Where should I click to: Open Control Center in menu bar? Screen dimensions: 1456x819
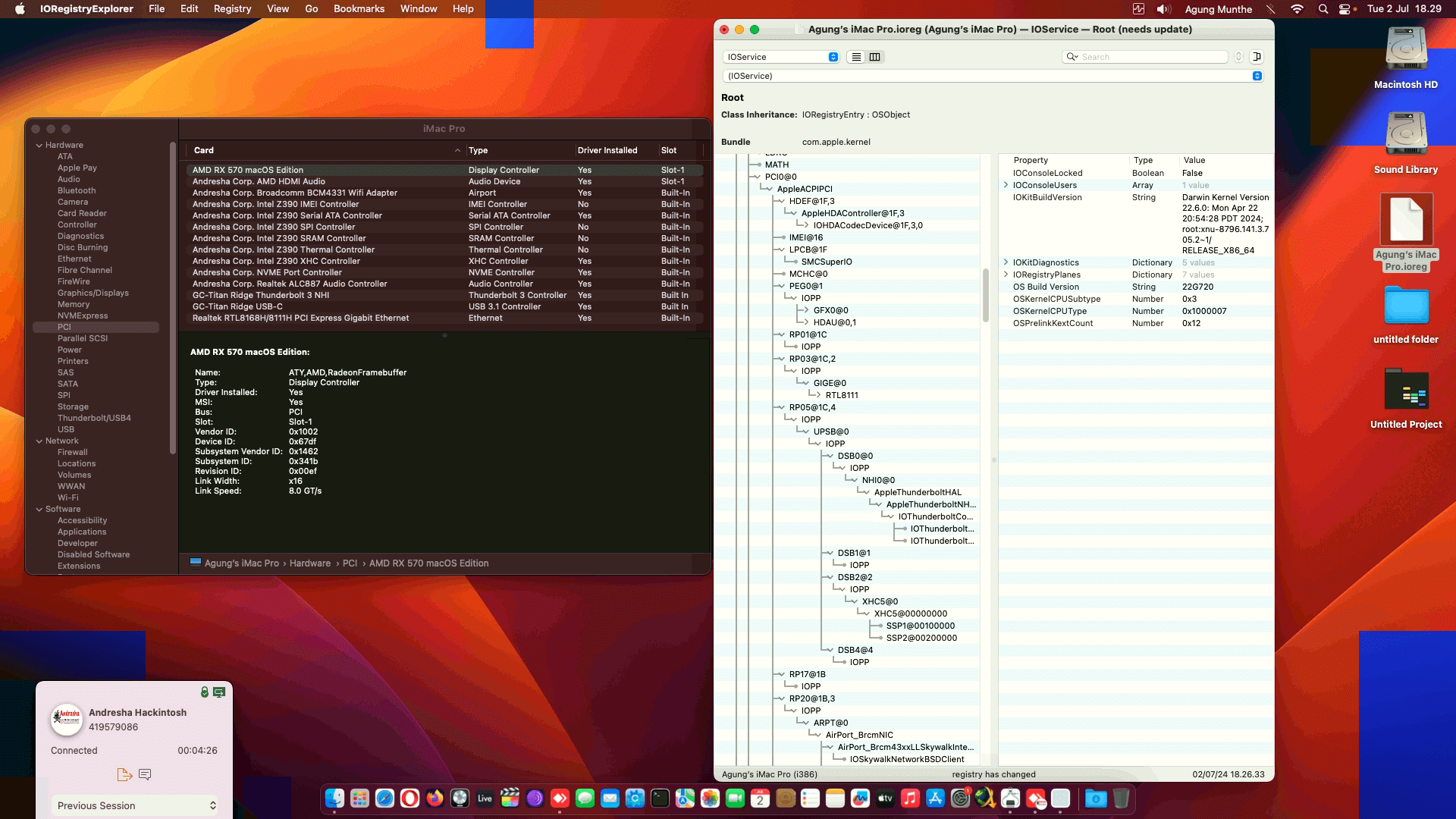[1345, 8]
